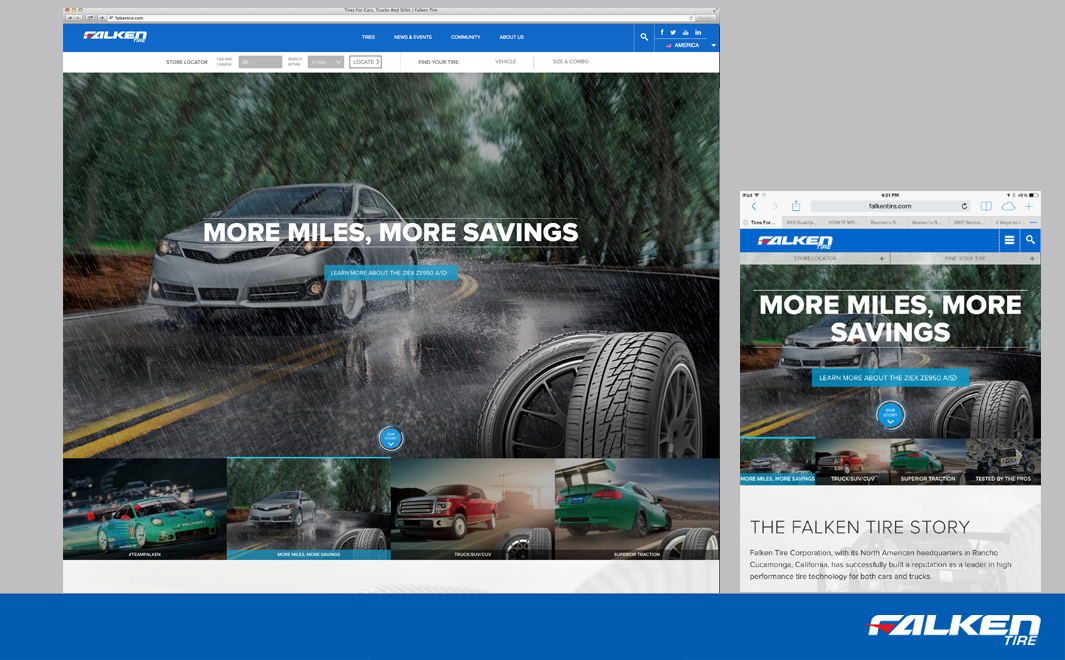Open the AMERICA region dropdown
Image resolution: width=1065 pixels, height=660 pixels.
pyautogui.click(x=688, y=45)
